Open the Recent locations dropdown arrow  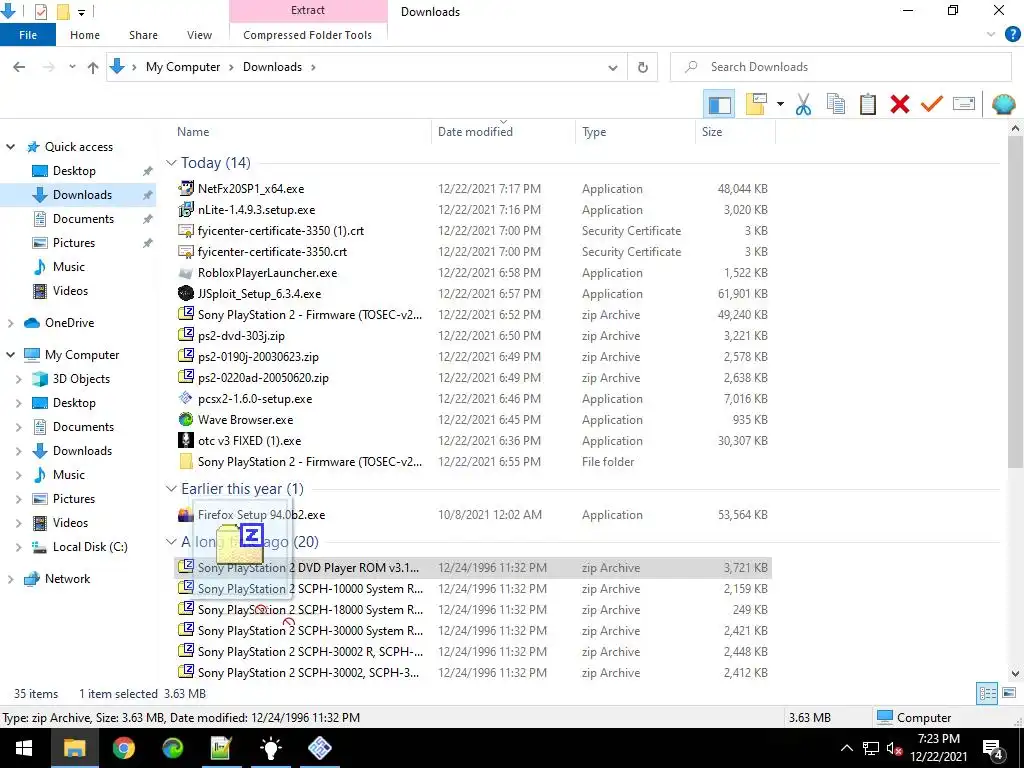72,67
